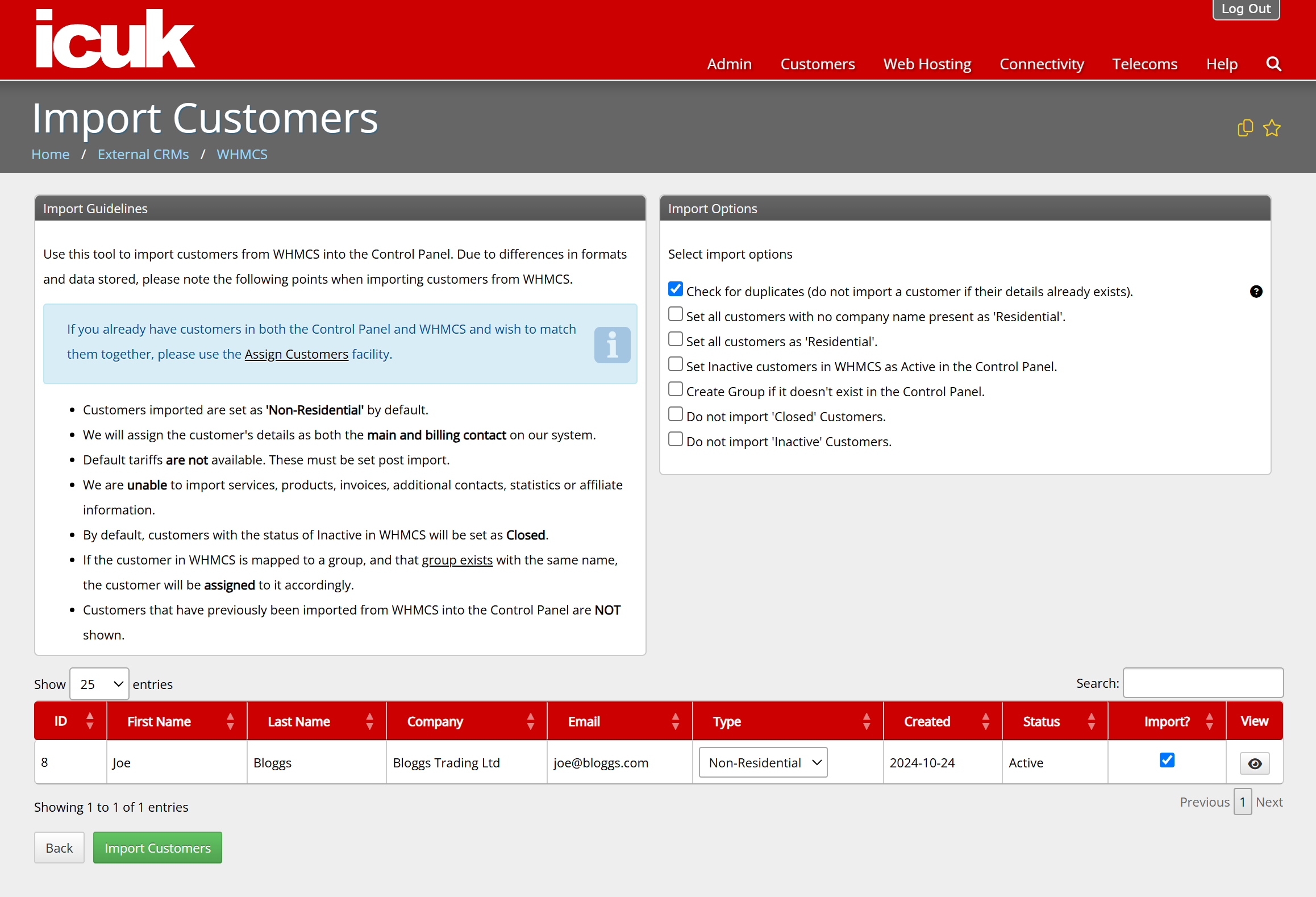Click the Next pagination link
The image size is (1316, 897).
click(1269, 802)
